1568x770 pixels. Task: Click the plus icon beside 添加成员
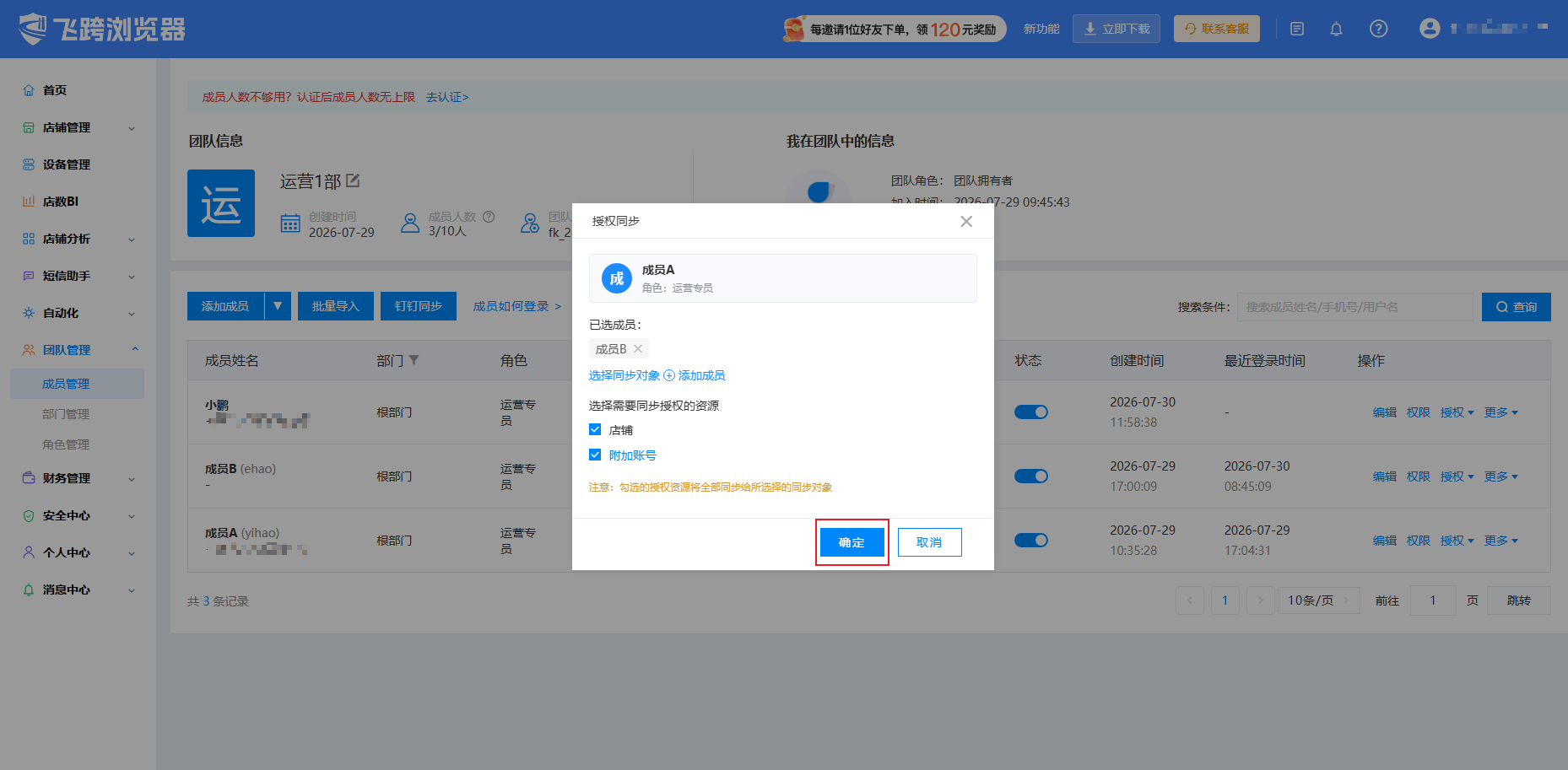(669, 375)
